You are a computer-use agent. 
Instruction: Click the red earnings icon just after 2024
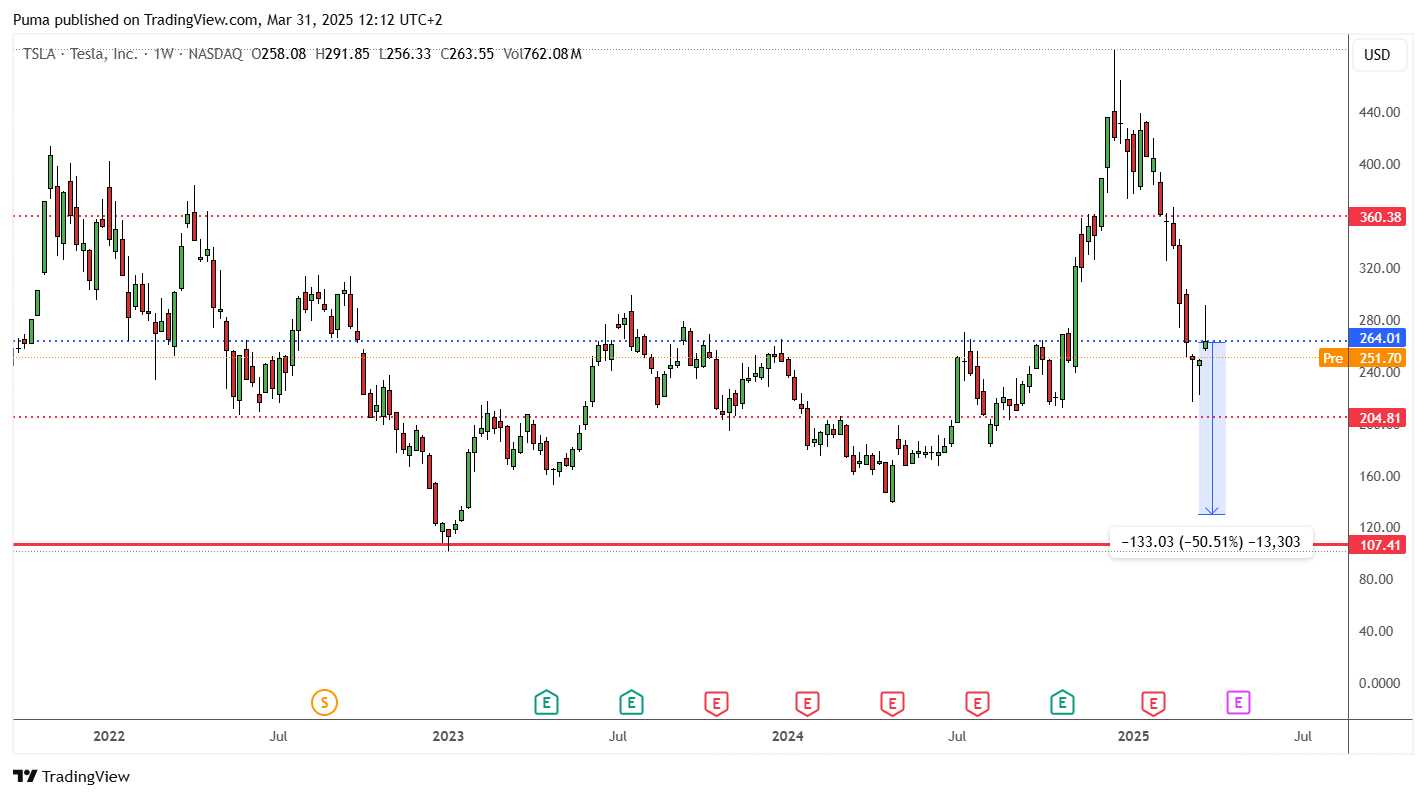pos(807,703)
